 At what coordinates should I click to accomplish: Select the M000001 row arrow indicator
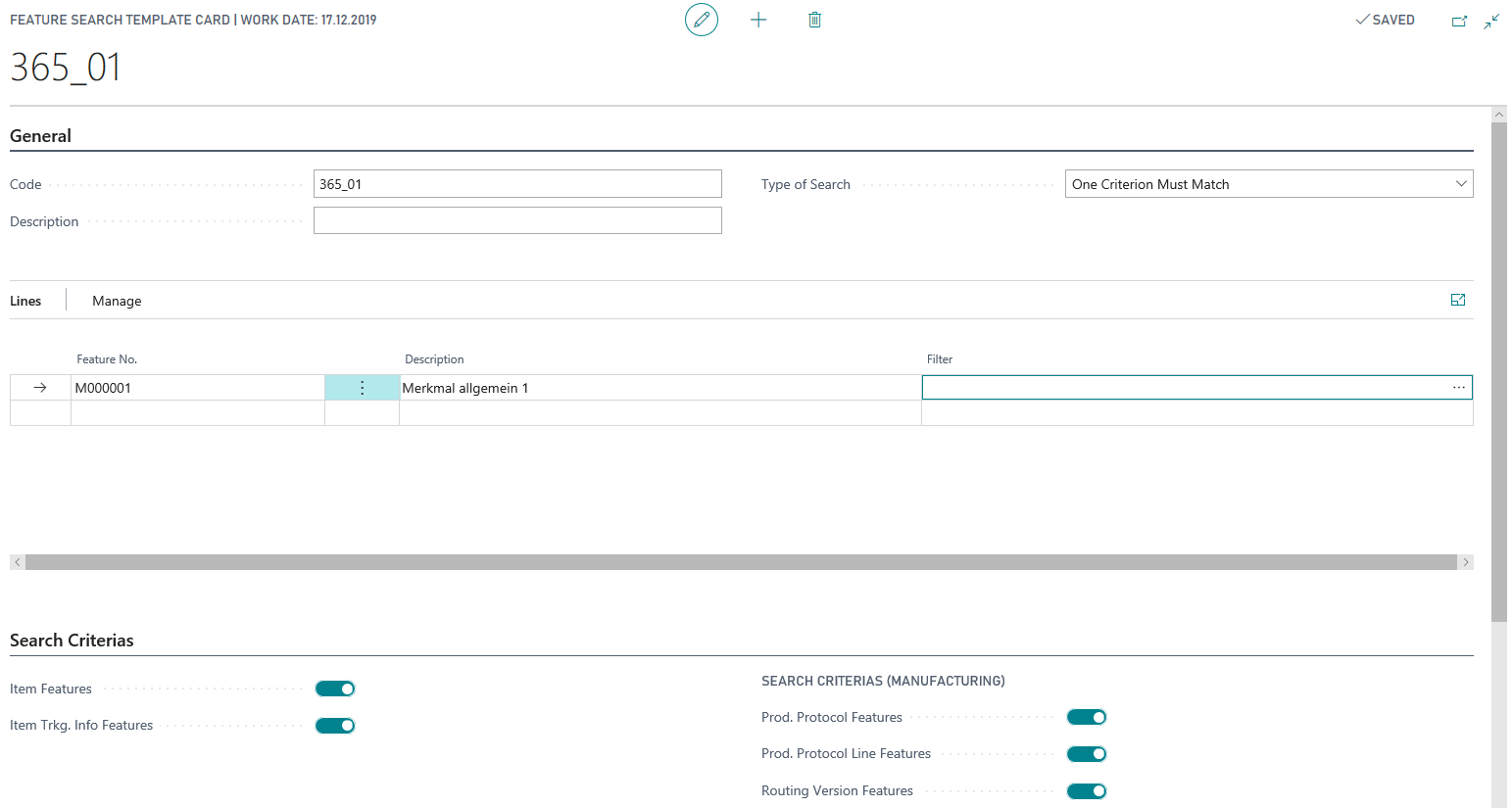[x=40, y=388]
